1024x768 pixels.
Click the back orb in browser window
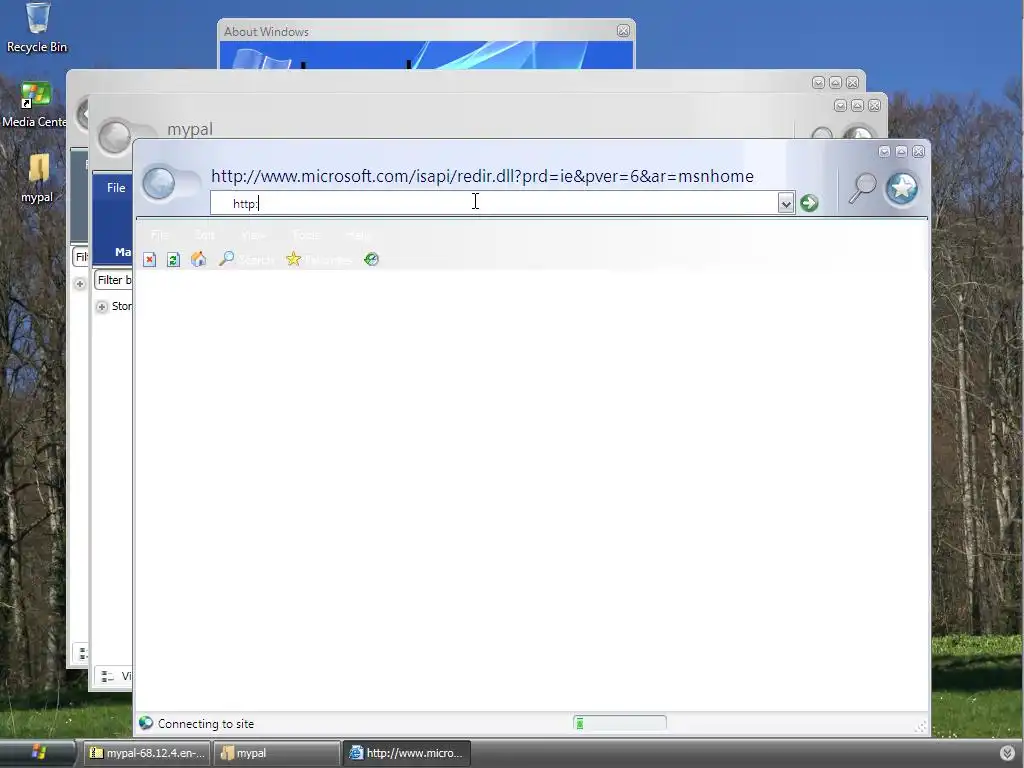click(x=159, y=183)
